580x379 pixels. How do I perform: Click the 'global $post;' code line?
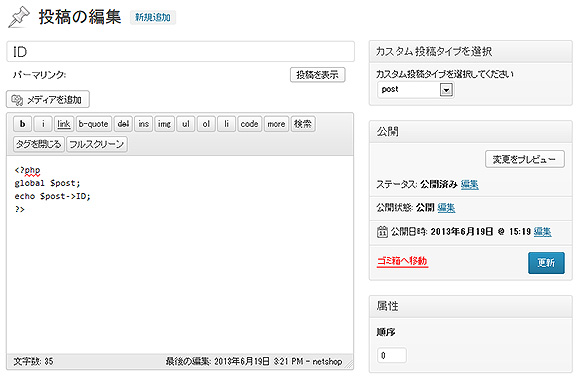tap(47, 183)
